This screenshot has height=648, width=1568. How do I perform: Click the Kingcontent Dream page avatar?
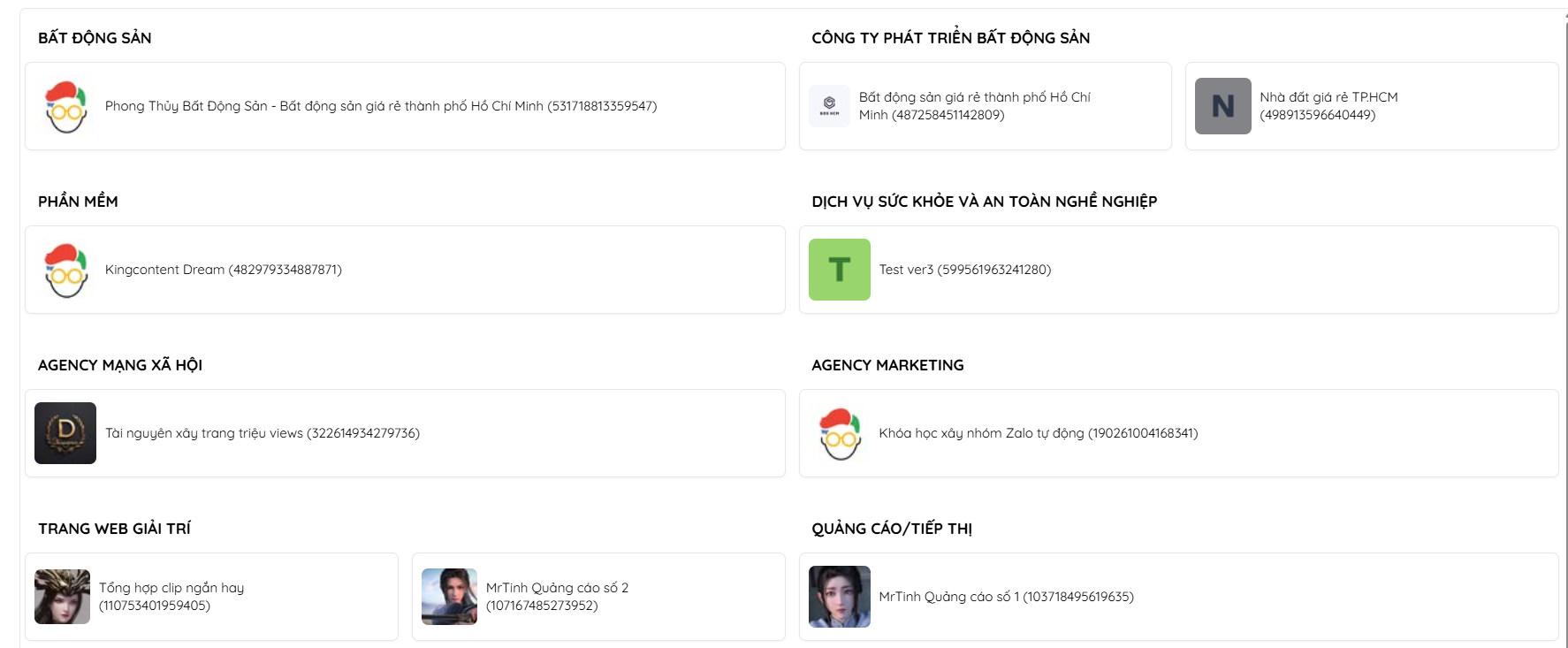coord(66,270)
